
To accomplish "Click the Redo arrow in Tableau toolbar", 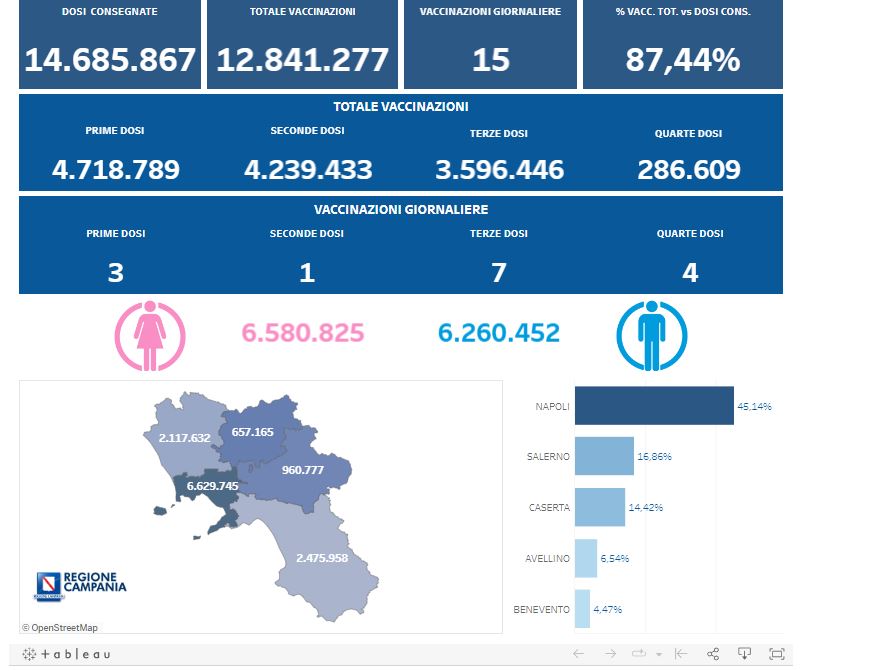I will coord(610,654).
